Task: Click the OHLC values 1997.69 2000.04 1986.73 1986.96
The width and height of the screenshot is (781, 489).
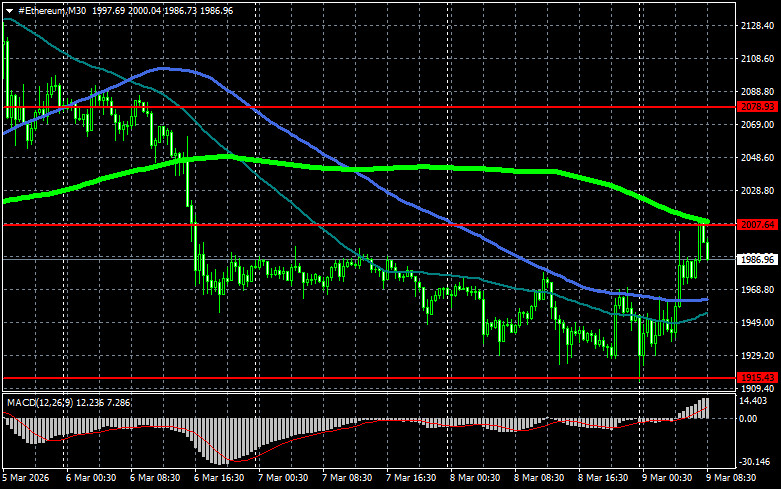Action: coord(162,10)
